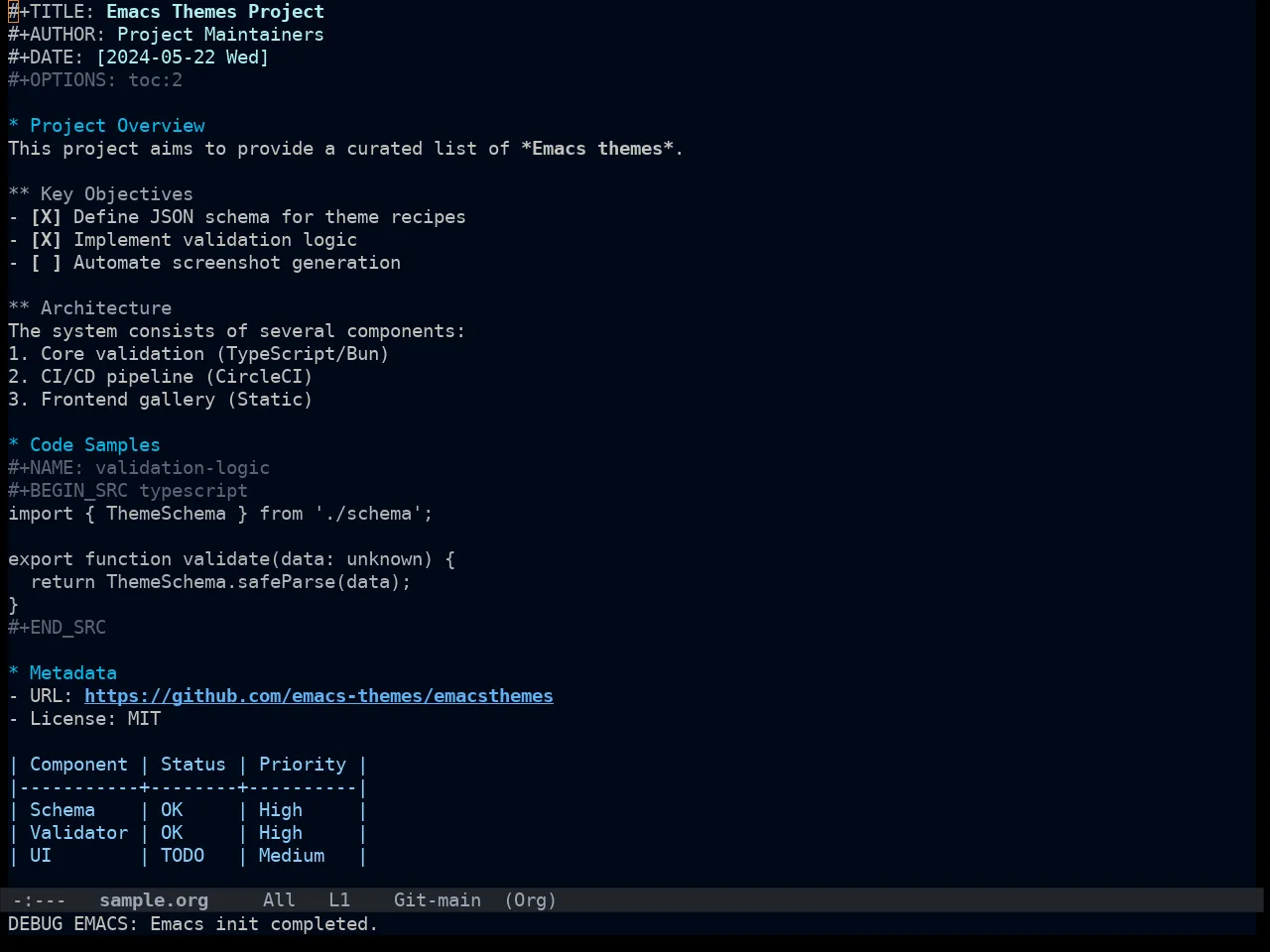Click the -:--- buffer status flags
Image resolution: width=1270 pixels, height=952 pixels.
pyautogui.click(x=40, y=900)
